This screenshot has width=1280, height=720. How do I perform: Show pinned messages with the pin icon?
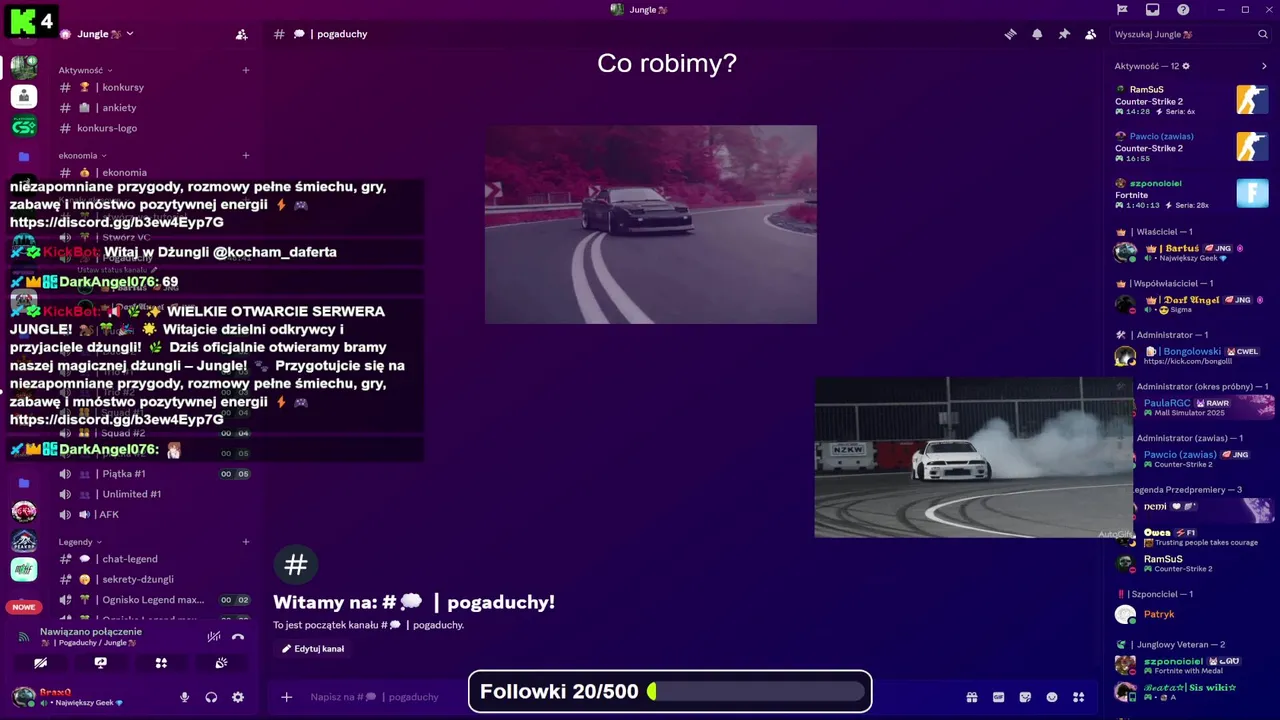tap(1064, 34)
